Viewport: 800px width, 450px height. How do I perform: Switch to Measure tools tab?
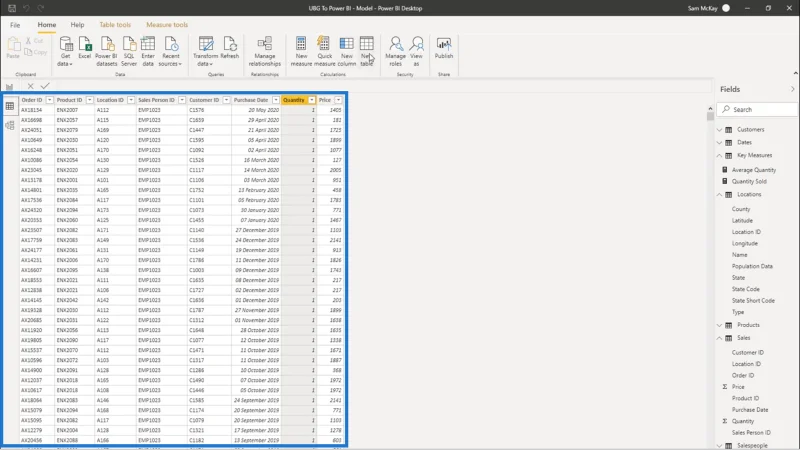pyautogui.click(x=167, y=24)
